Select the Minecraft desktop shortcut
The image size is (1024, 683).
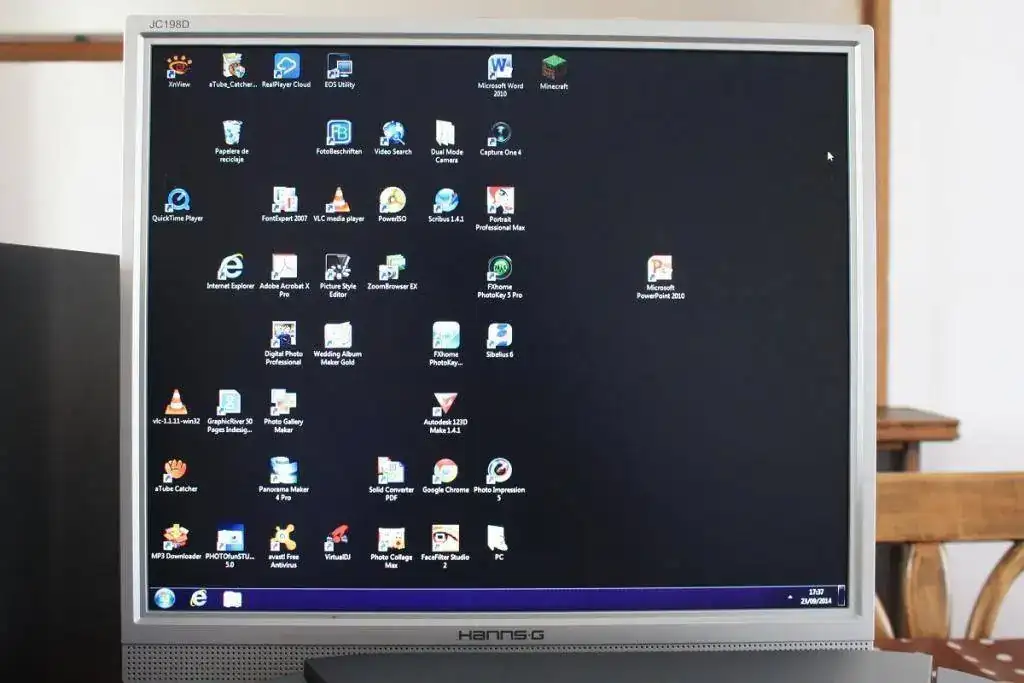click(x=554, y=69)
